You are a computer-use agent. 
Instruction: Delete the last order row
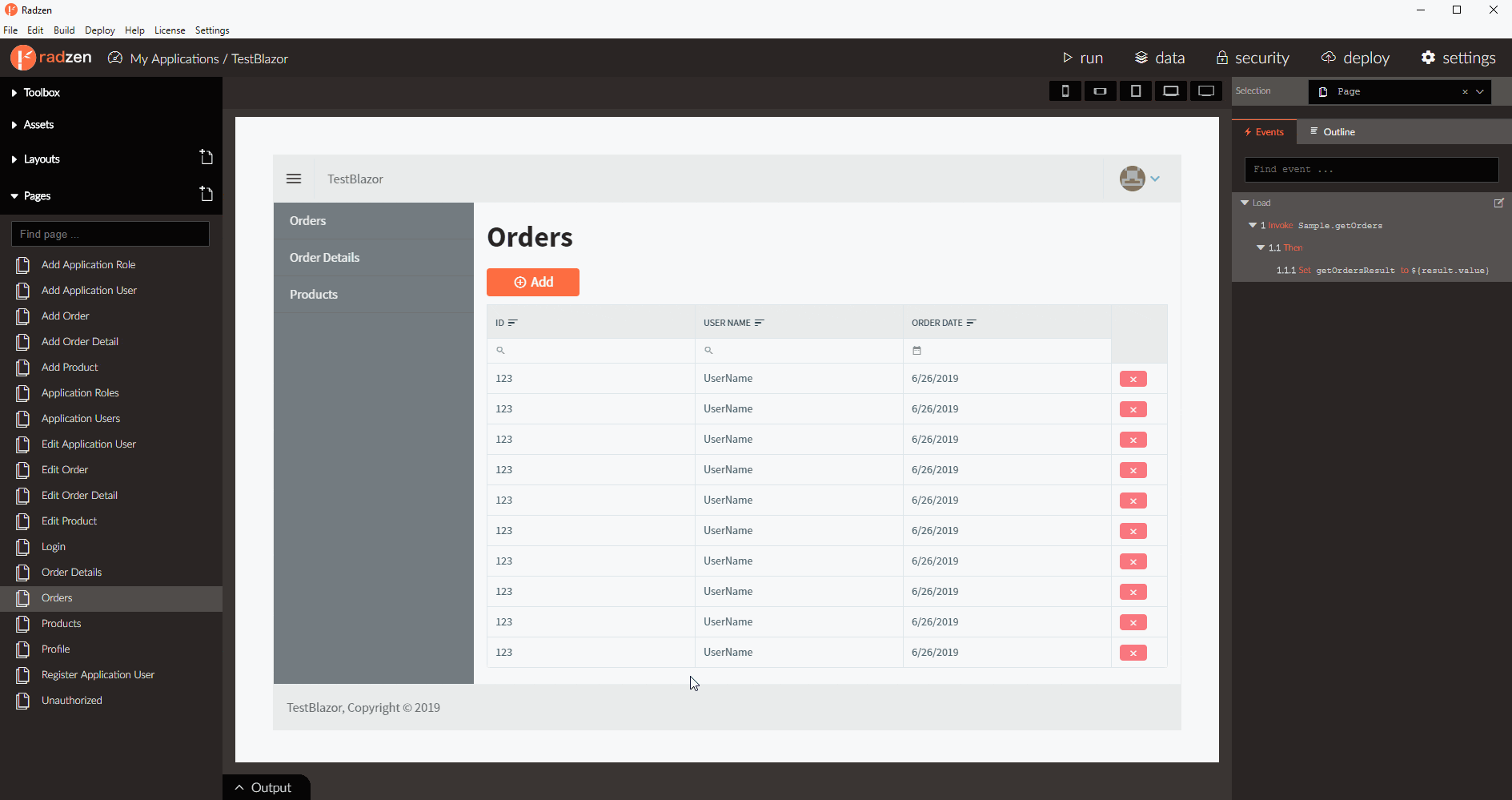[x=1133, y=653]
